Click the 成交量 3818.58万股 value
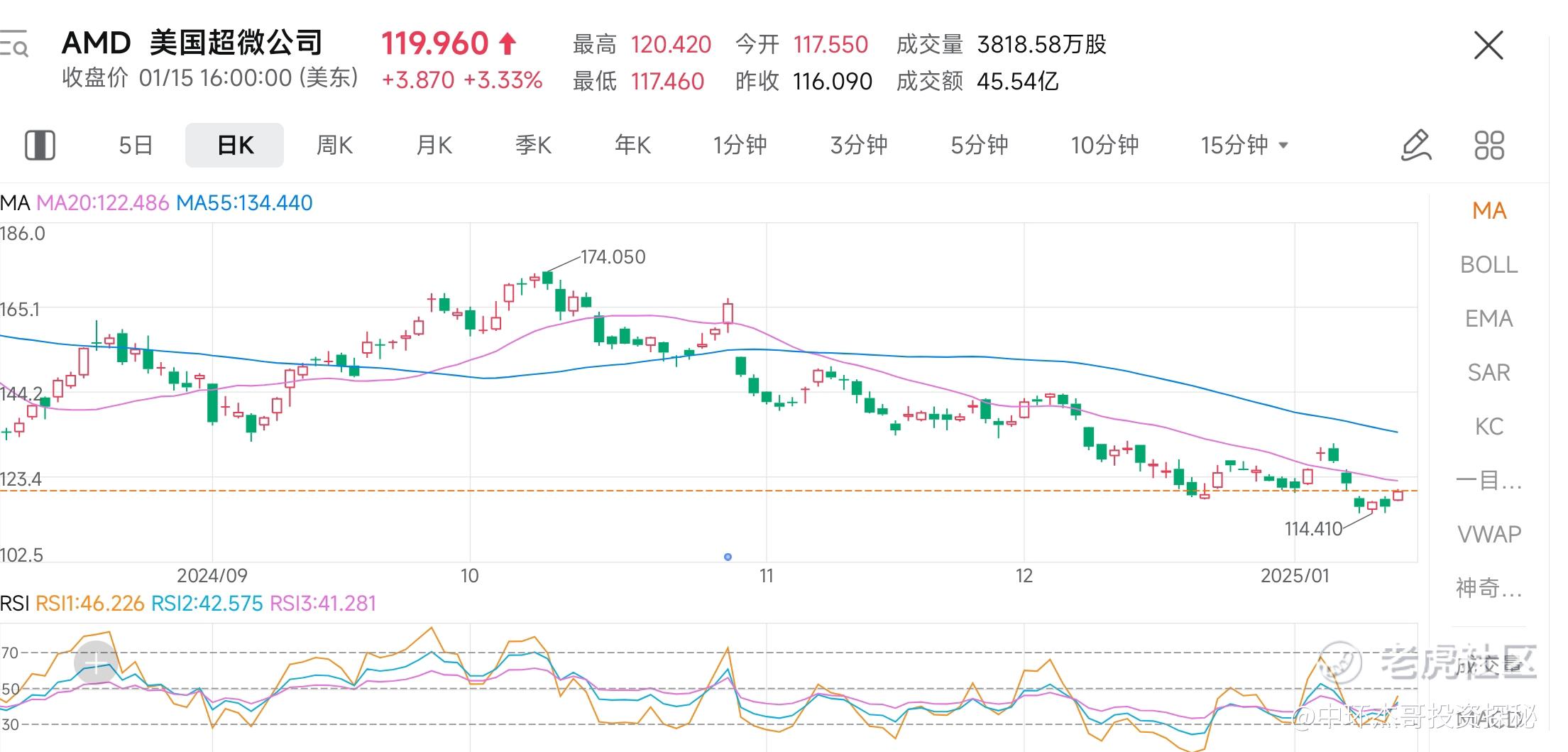This screenshot has height=752, width=1568. point(1042,45)
